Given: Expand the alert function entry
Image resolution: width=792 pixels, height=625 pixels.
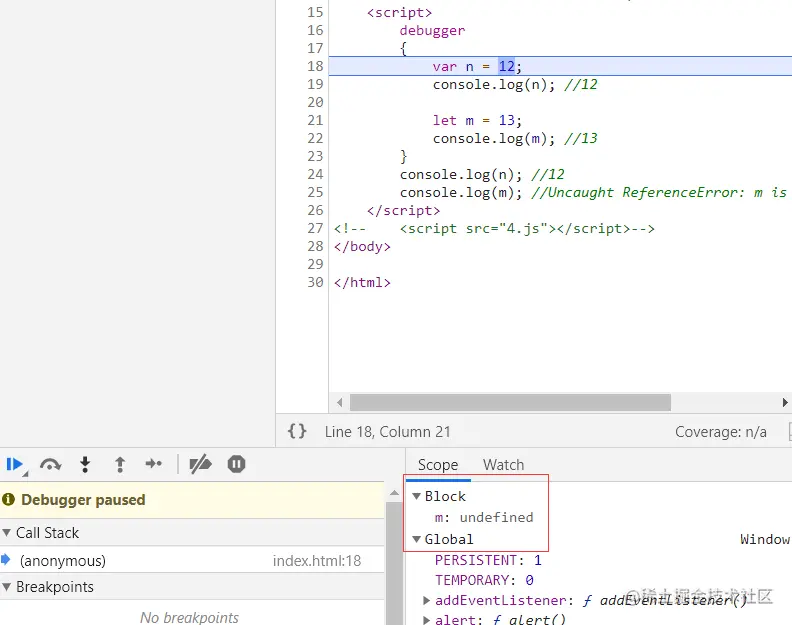Looking at the screenshot, I should (x=426, y=619).
